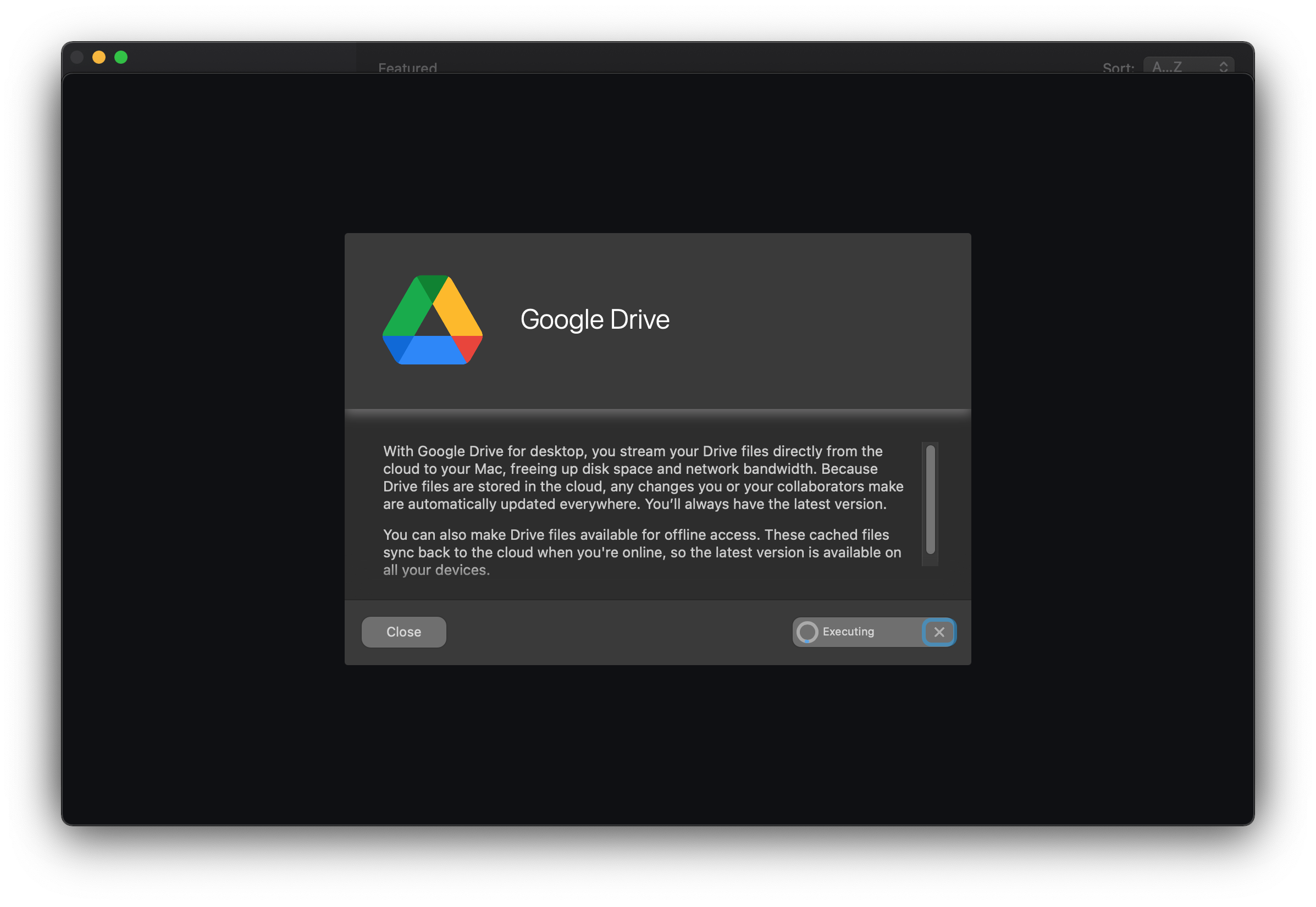Open the Sort A...Z dropdown
The image size is (1316, 907).
[x=1188, y=66]
